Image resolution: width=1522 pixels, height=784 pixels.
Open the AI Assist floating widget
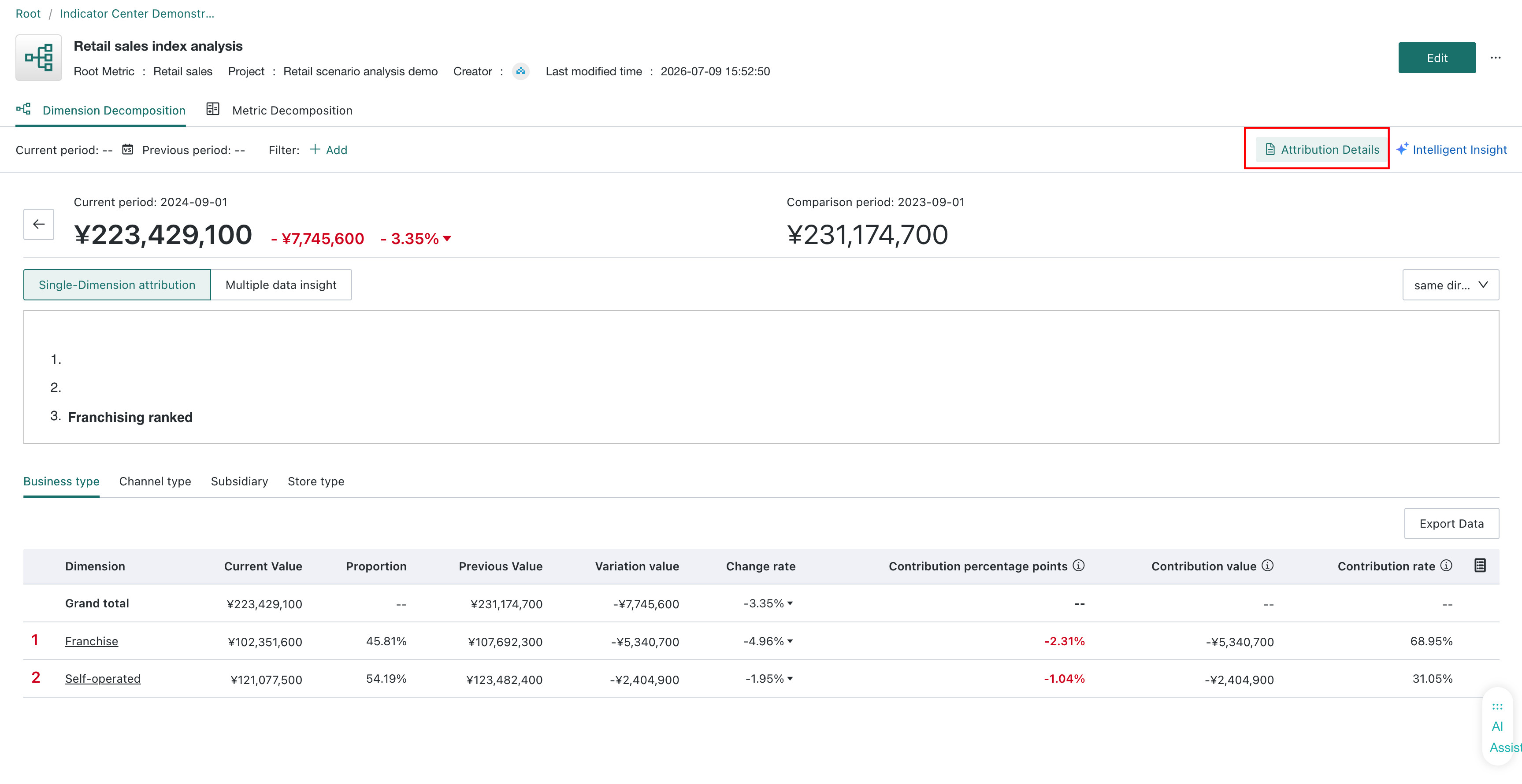tap(1500, 727)
